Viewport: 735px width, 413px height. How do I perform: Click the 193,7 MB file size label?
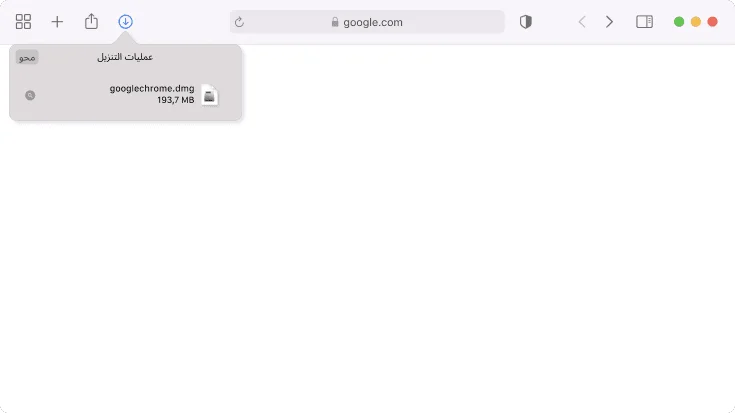[175, 100]
